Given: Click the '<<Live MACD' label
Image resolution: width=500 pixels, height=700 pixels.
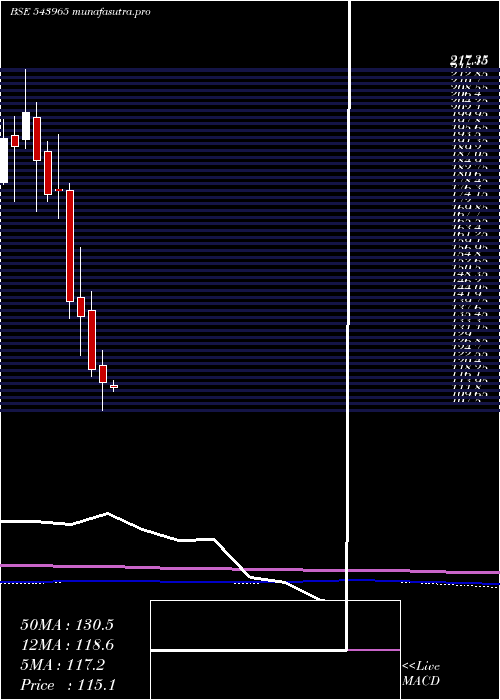Looking at the screenshot, I should tap(421, 674).
